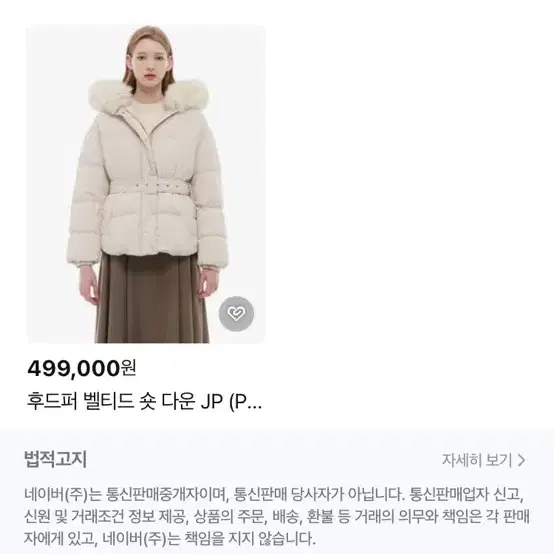Screen dimensions: 554x554
Task: Tap the 후드퍼 word in the product name
Action: point(52,402)
